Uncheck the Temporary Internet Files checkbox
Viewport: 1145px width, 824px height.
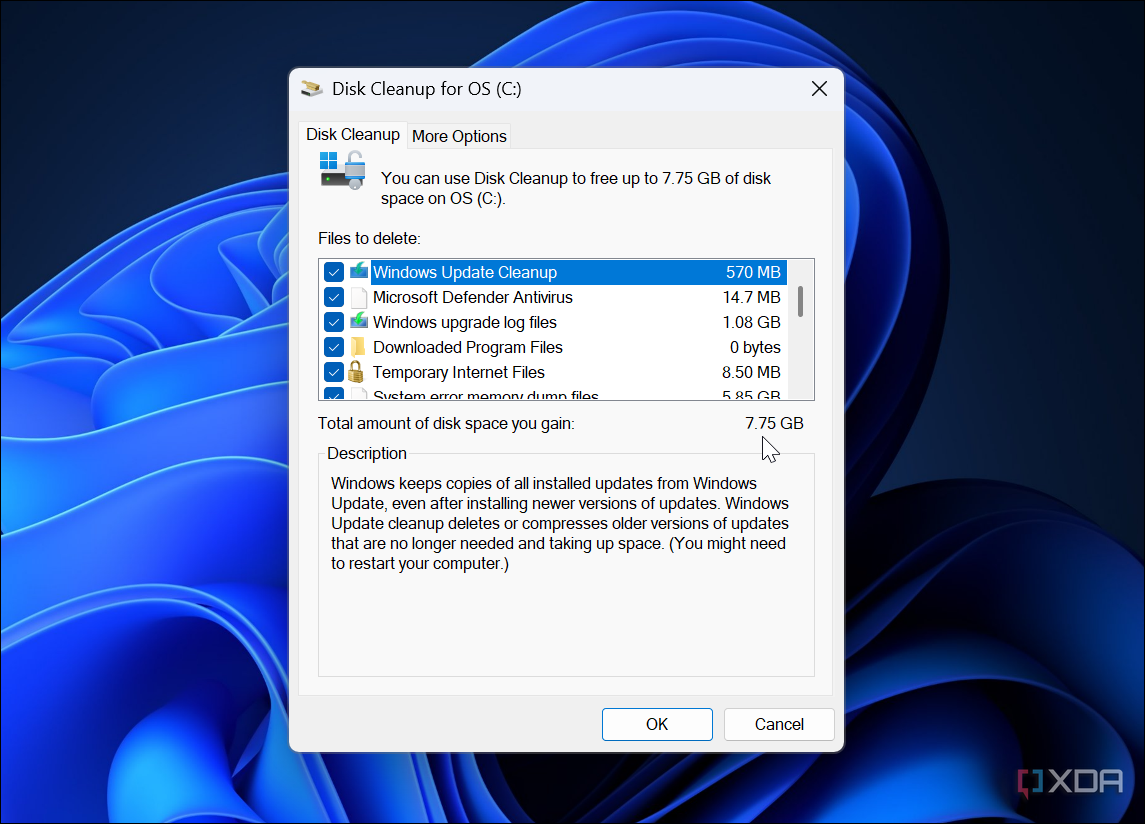tap(334, 372)
